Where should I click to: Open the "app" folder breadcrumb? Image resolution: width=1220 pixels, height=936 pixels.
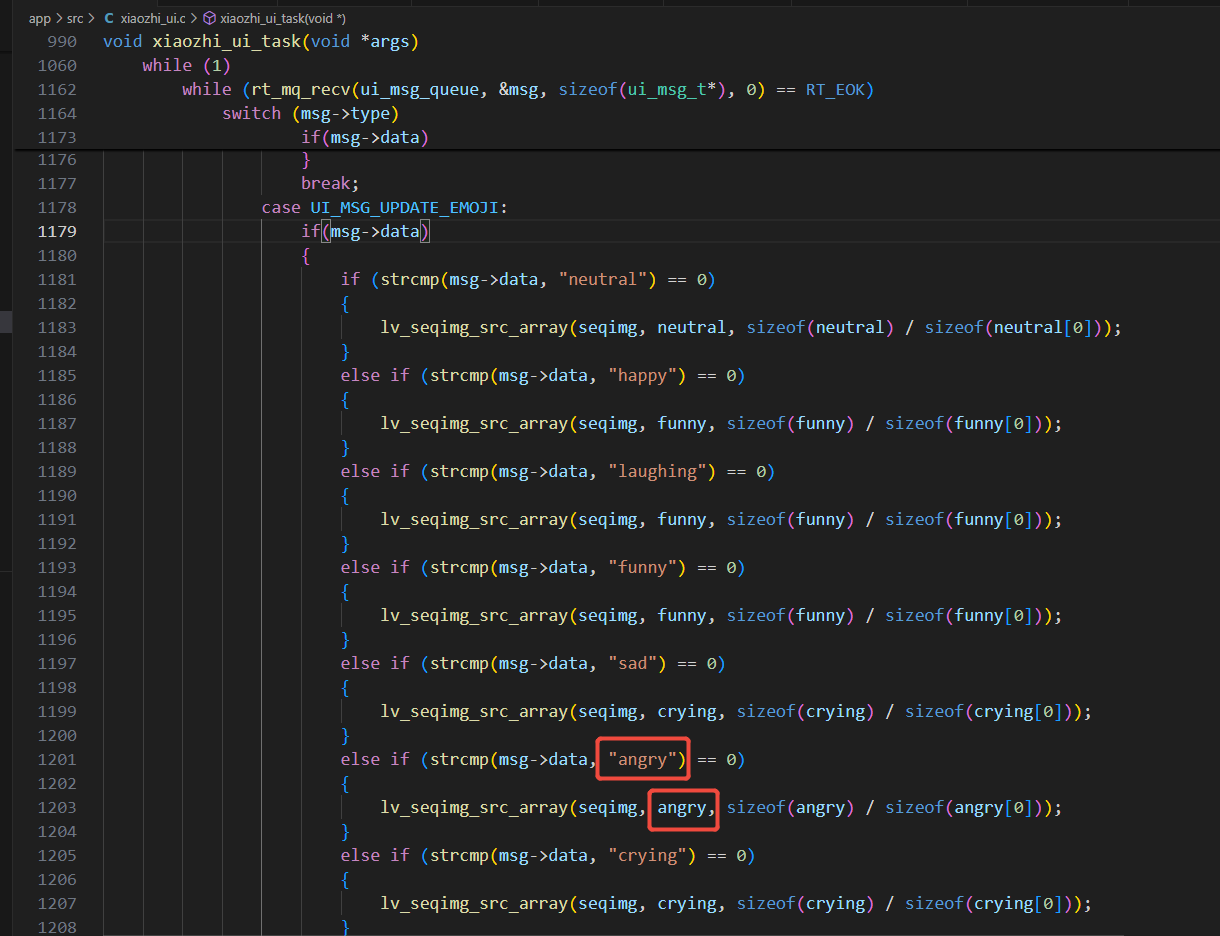click(39, 18)
